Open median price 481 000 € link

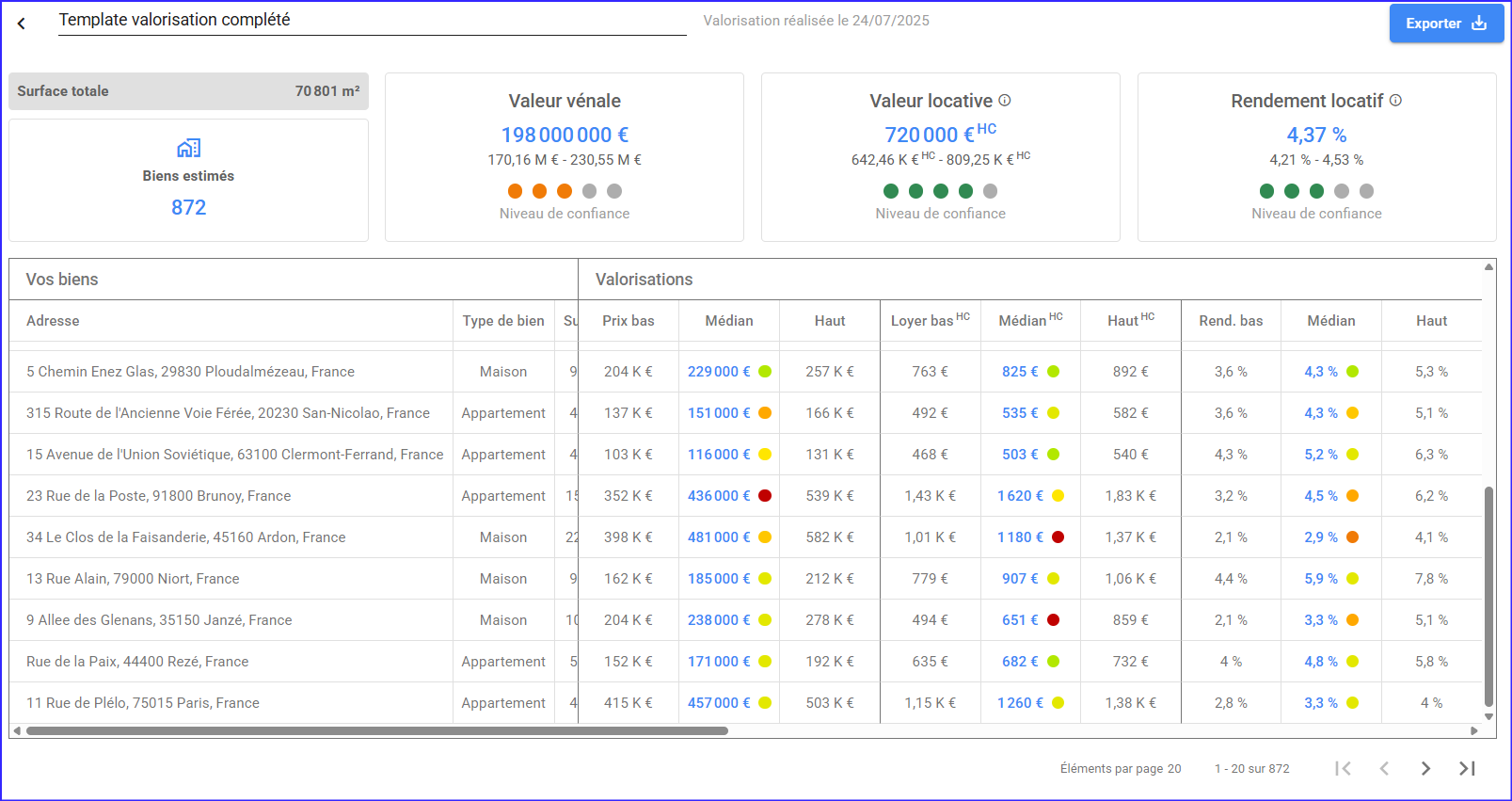coord(719,537)
